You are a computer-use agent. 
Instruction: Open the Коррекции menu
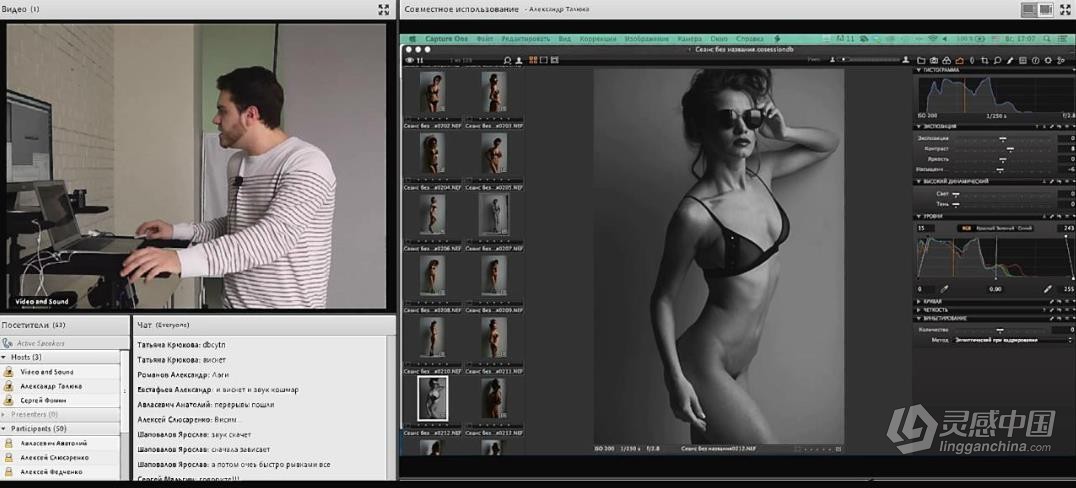[598, 39]
